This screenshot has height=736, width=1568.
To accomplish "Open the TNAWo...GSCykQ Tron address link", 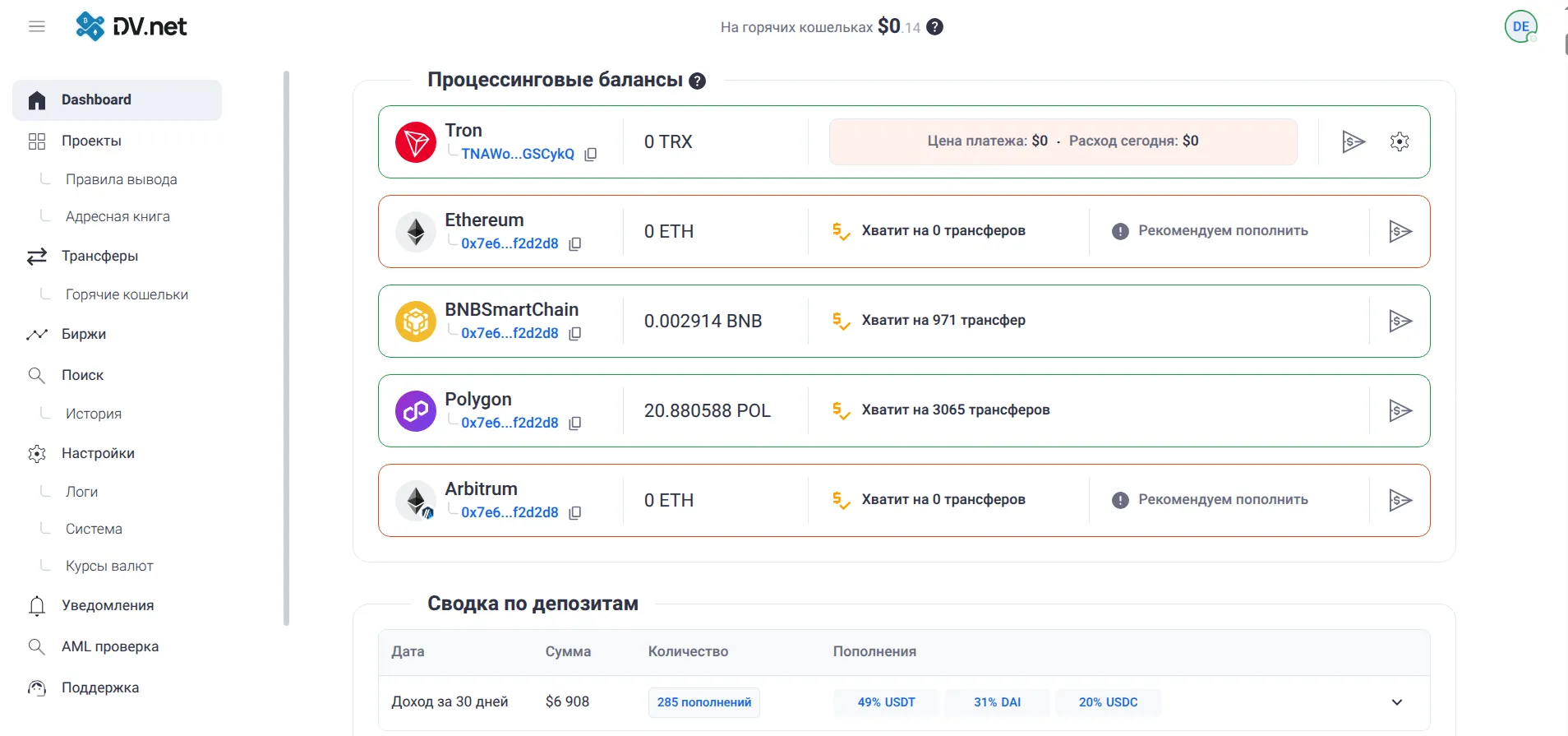I will point(517,154).
